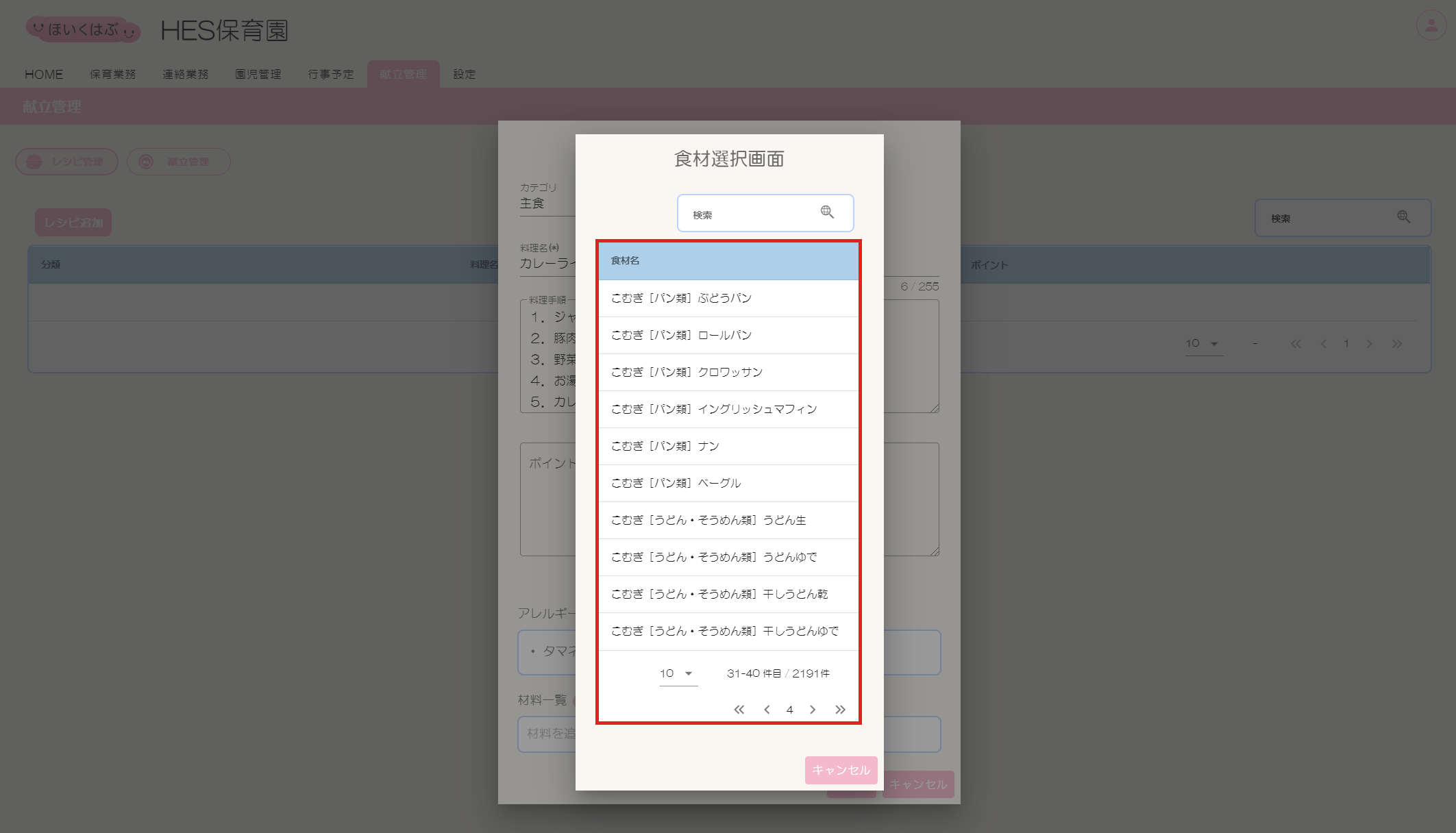Select こむぎ［うどん・そうめん類］干しうどん乾
The width and height of the screenshot is (1456, 833).
tap(728, 594)
